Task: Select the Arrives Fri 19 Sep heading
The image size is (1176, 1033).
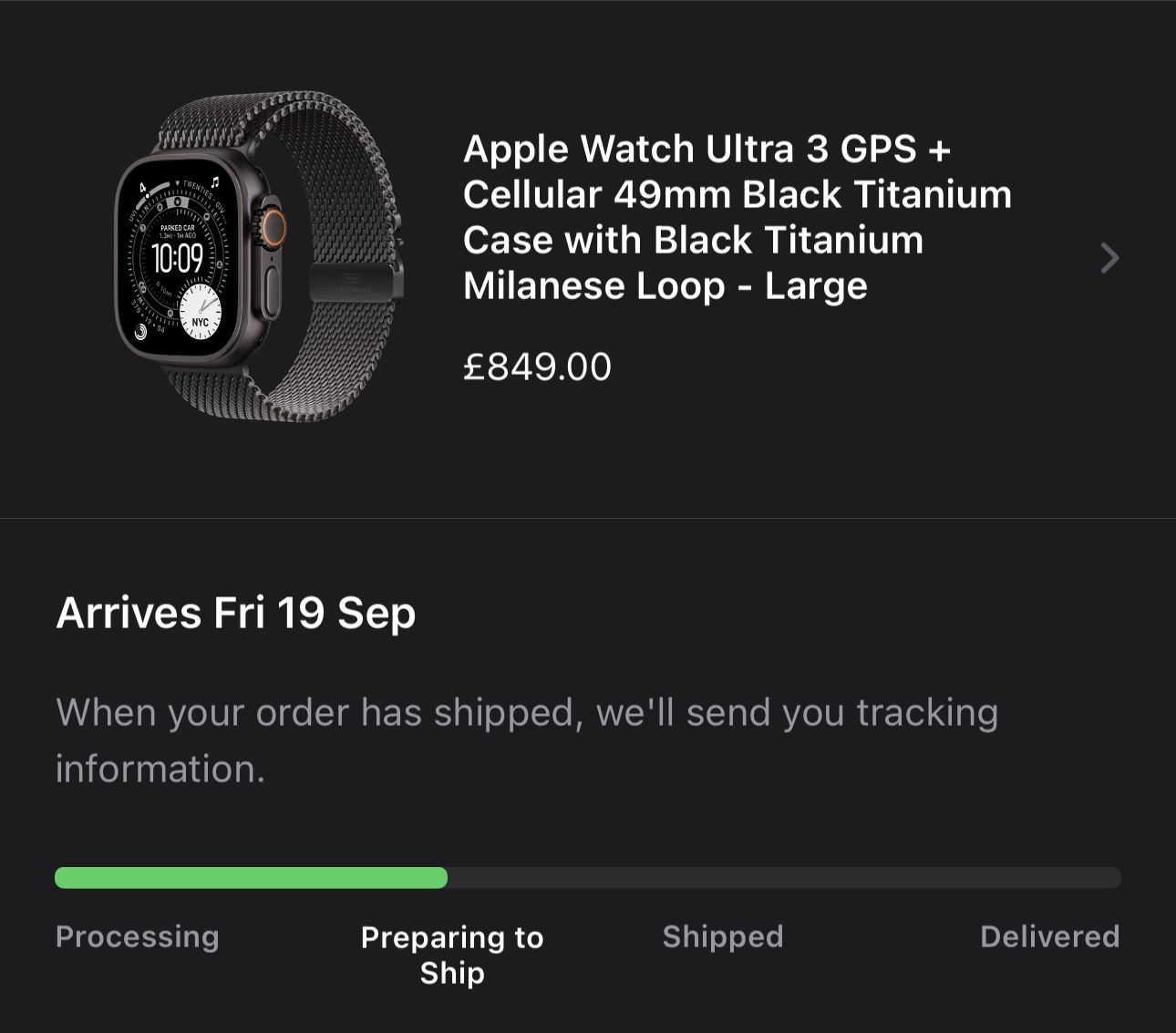Action: point(236,613)
